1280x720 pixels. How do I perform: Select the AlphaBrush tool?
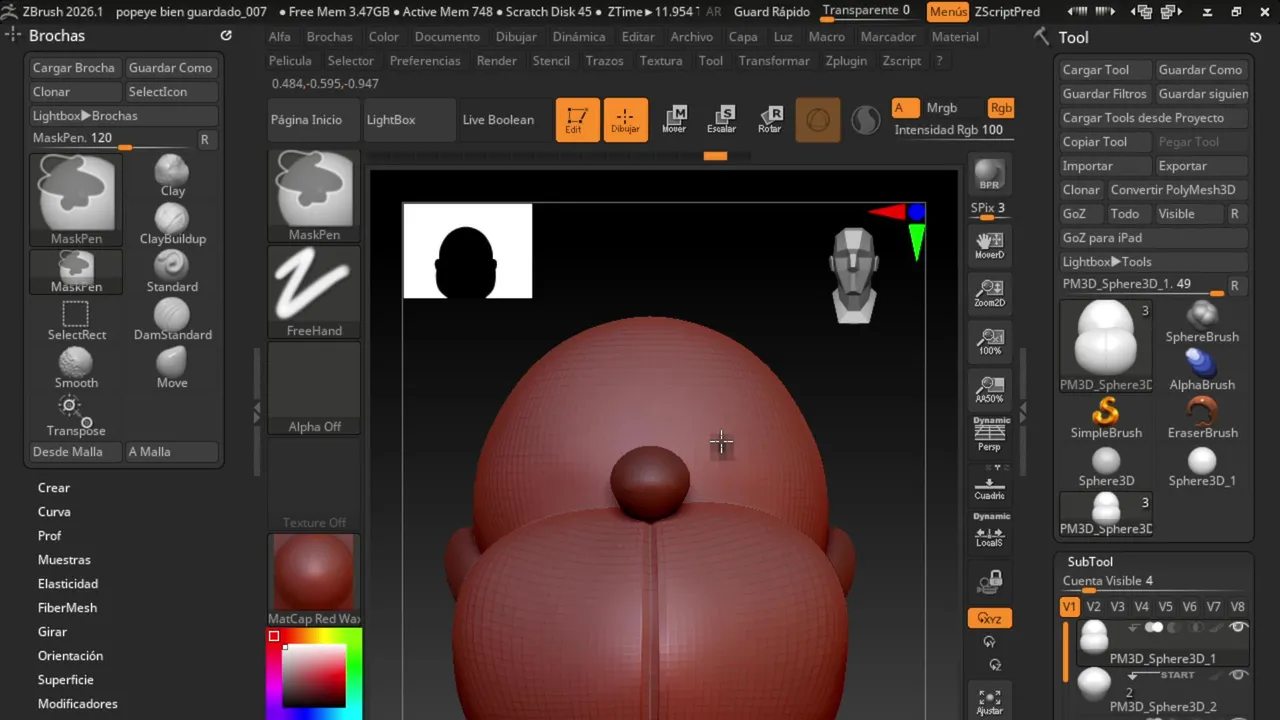[1202, 370]
